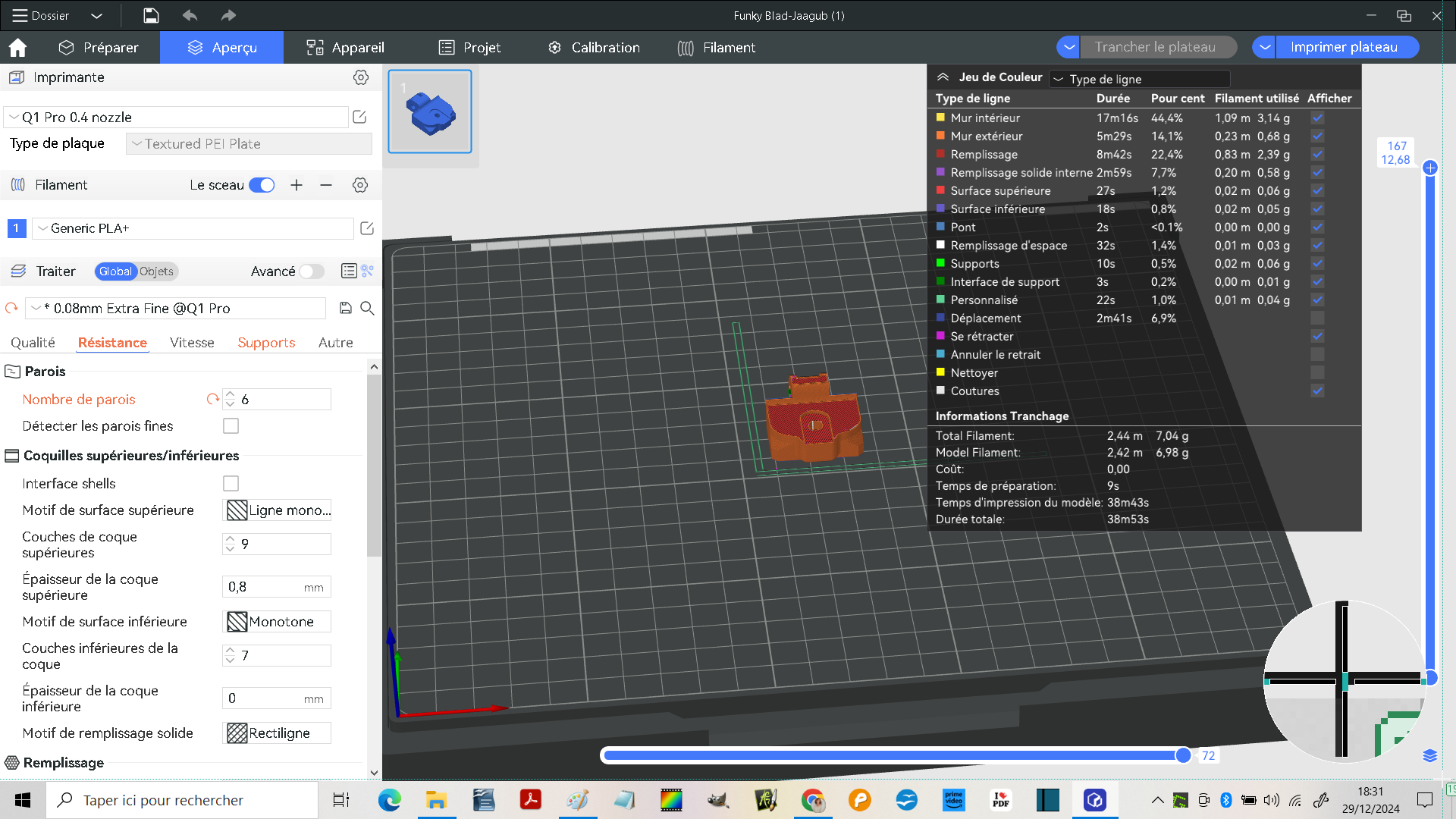The image size is (1456, 819).
Task: Click horizontal layer progress slider handle
Action: click(1183, 755)
